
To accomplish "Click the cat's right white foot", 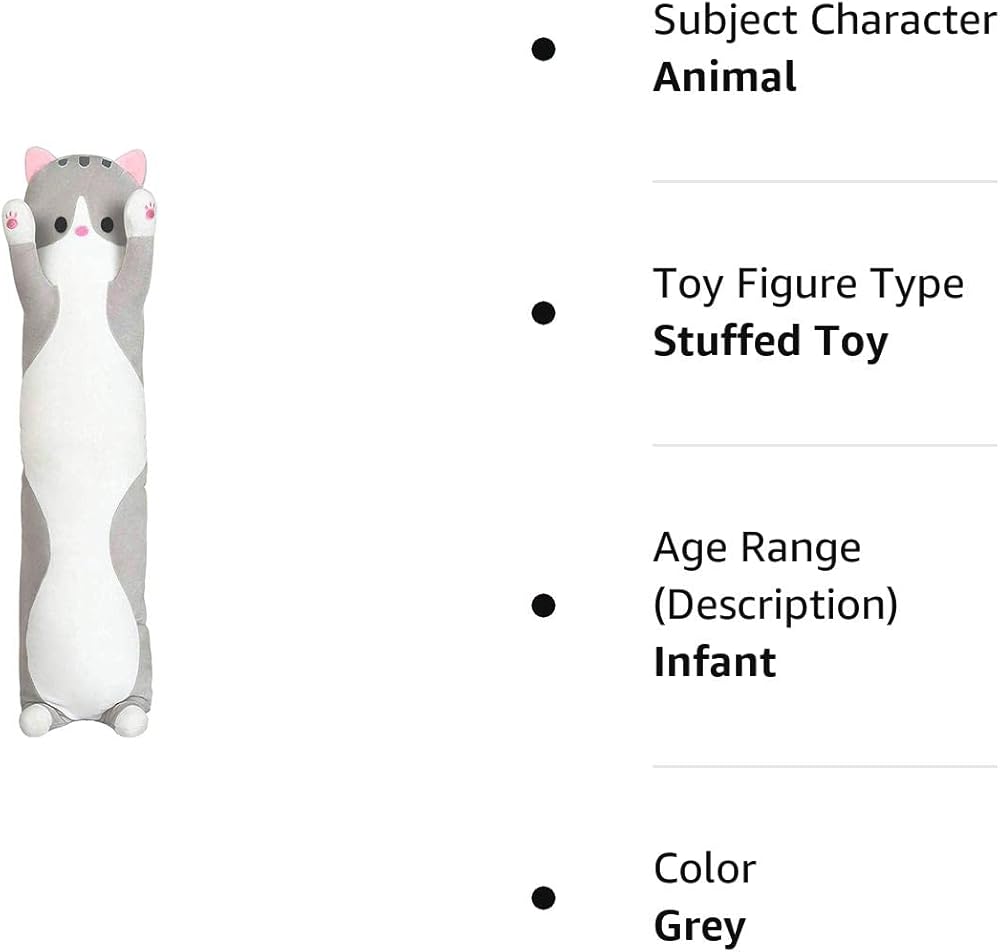I will (128, 718).
